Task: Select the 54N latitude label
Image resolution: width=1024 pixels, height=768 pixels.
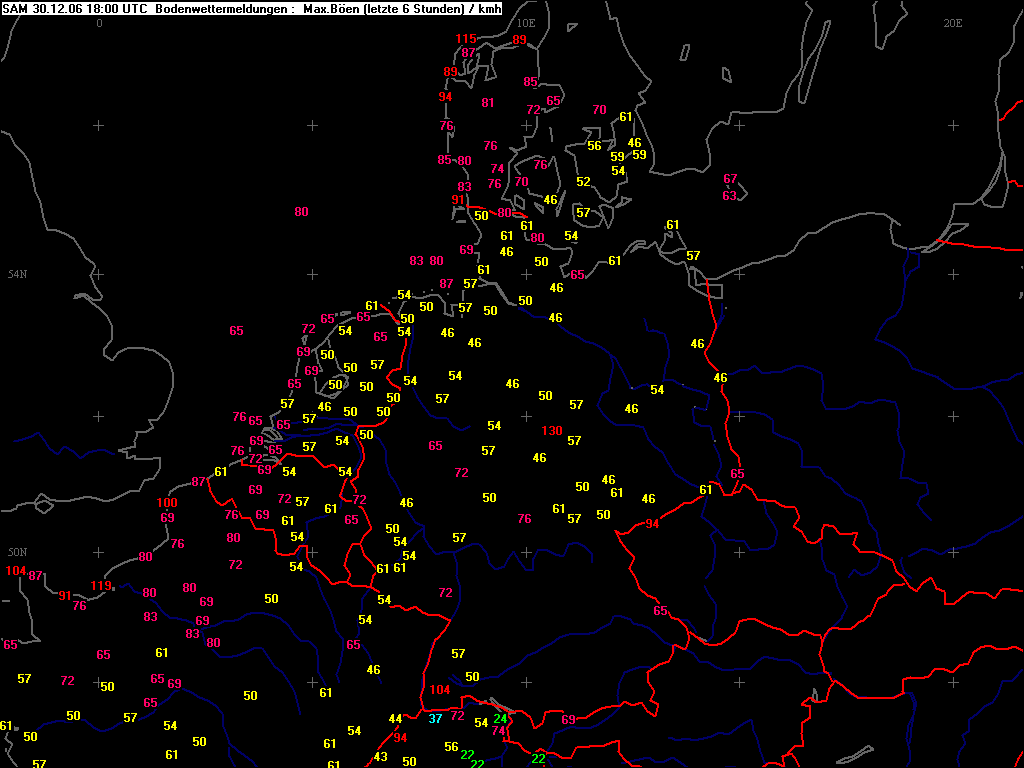Action: tap(17, 274)
